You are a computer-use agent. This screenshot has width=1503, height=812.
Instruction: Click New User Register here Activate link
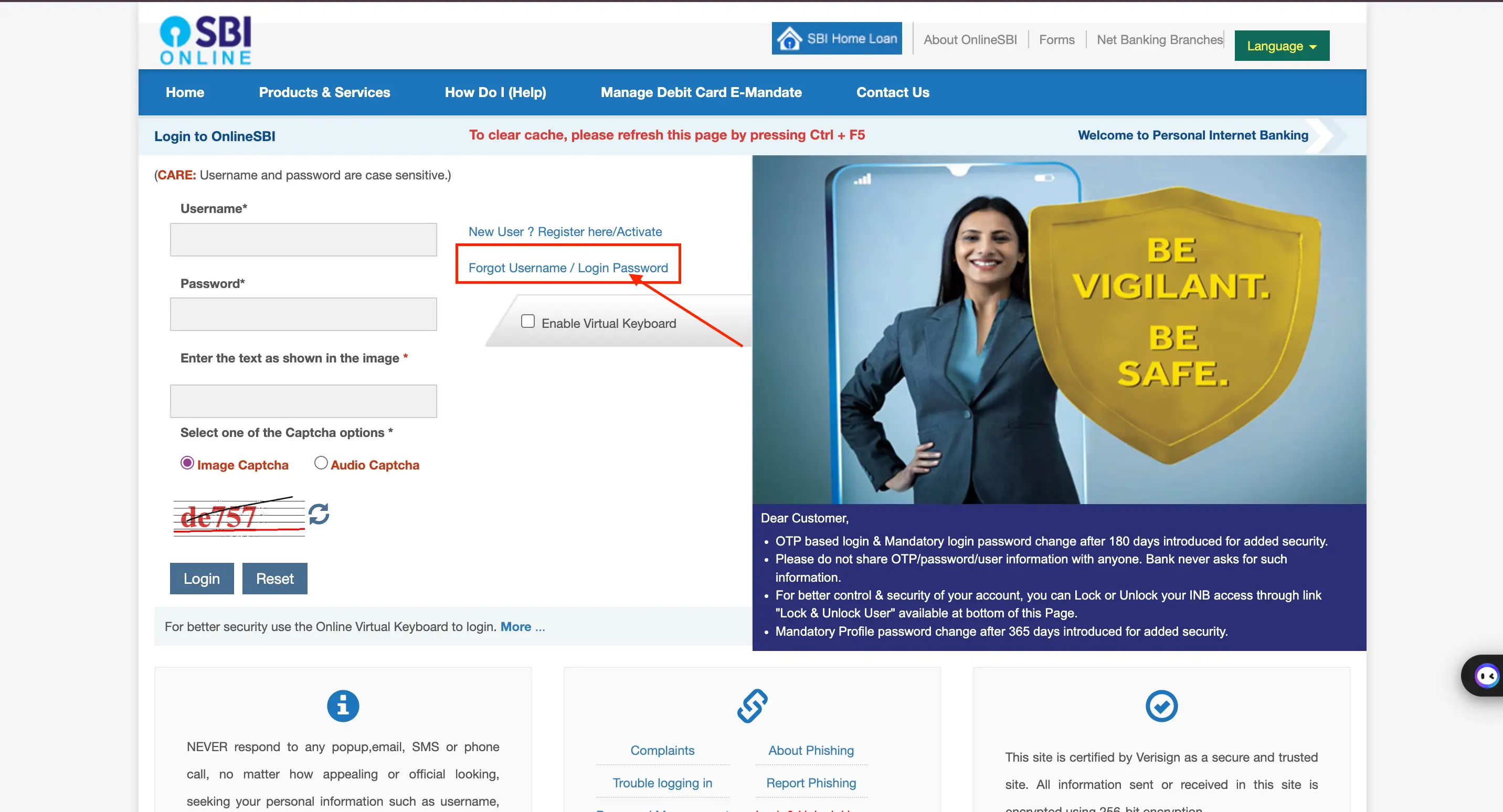click(x=565, y=231)
